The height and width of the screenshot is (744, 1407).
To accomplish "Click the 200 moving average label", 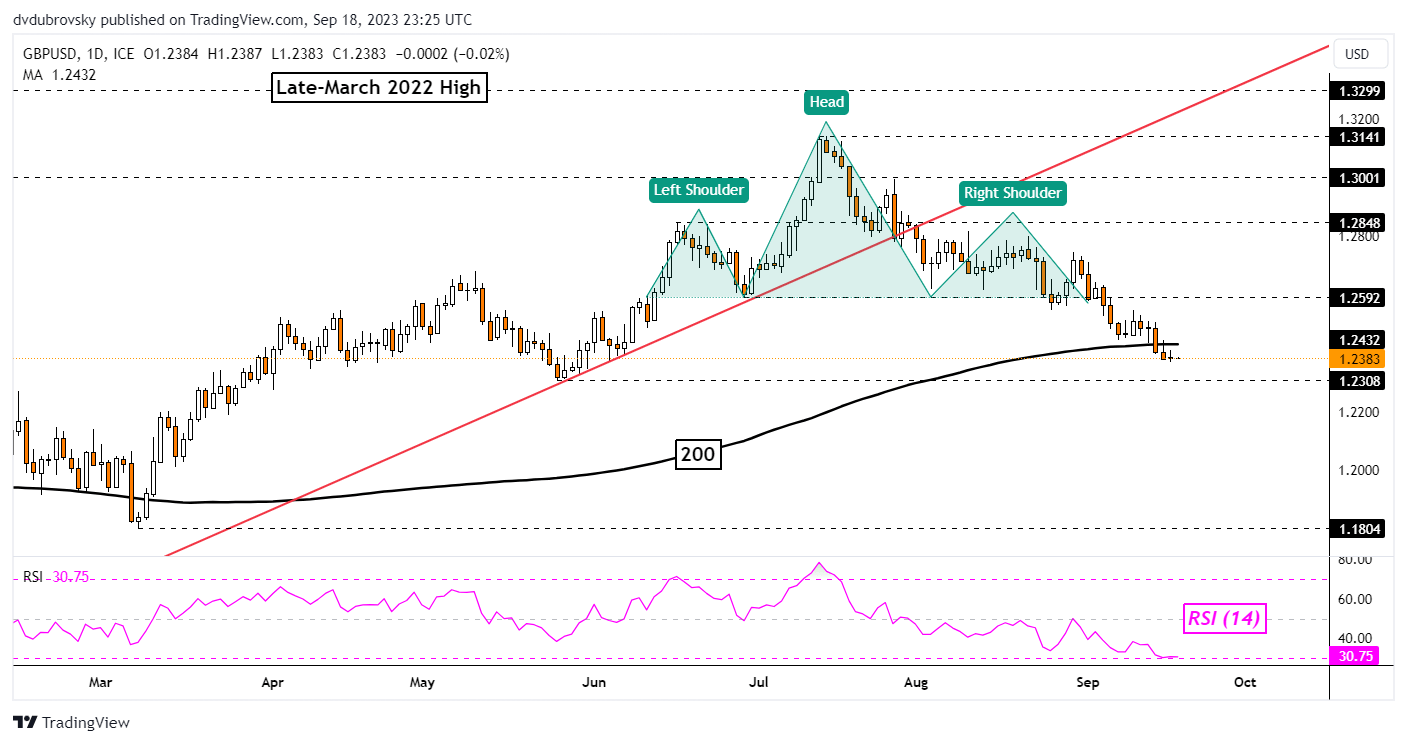I will [x=697, y=454].
